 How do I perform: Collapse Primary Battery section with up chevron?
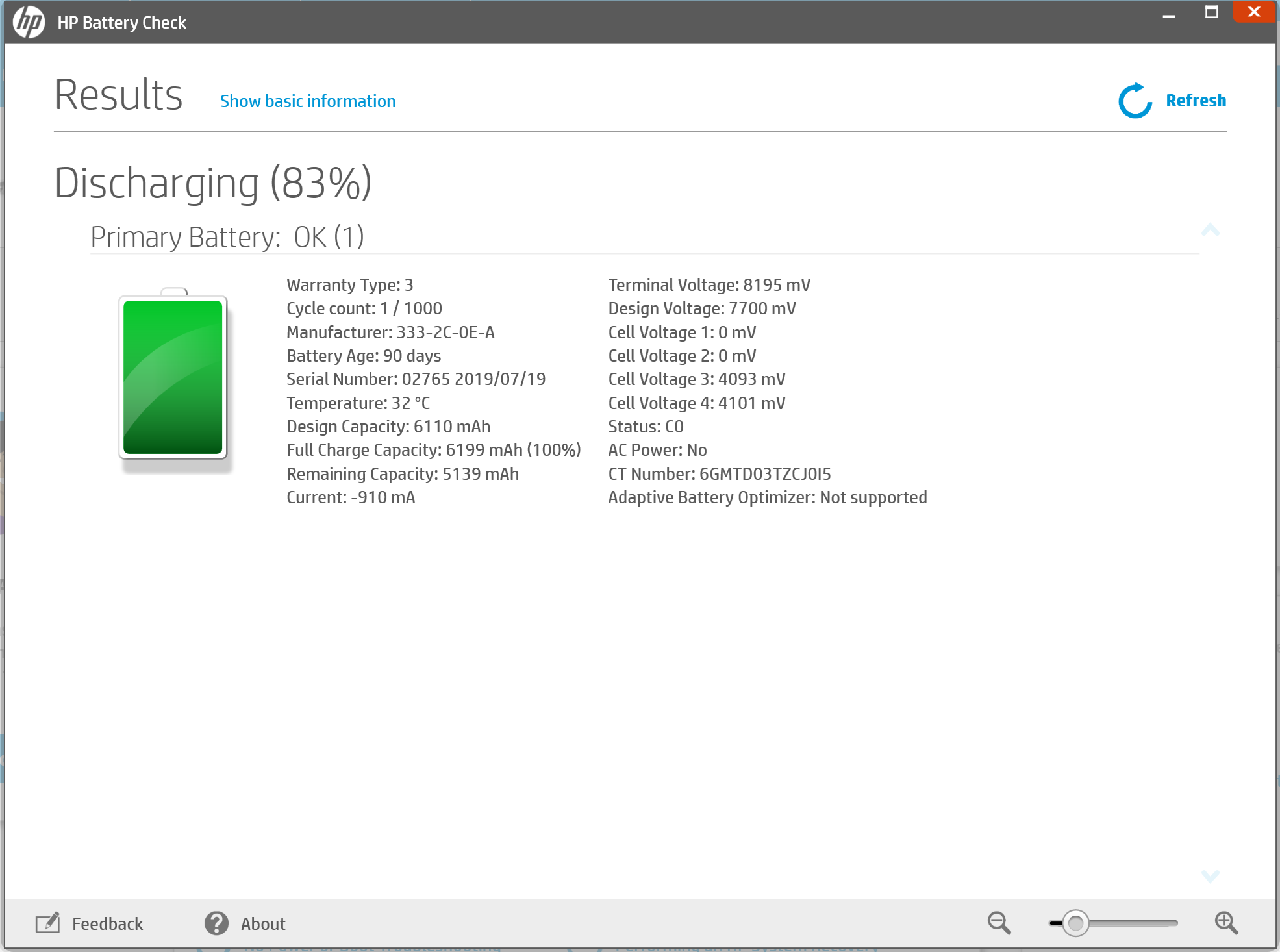coord(1210,230)
